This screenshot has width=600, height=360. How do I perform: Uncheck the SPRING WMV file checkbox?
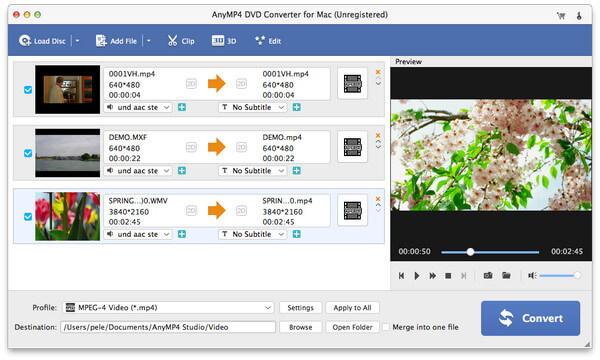click(x=28, y=217)
